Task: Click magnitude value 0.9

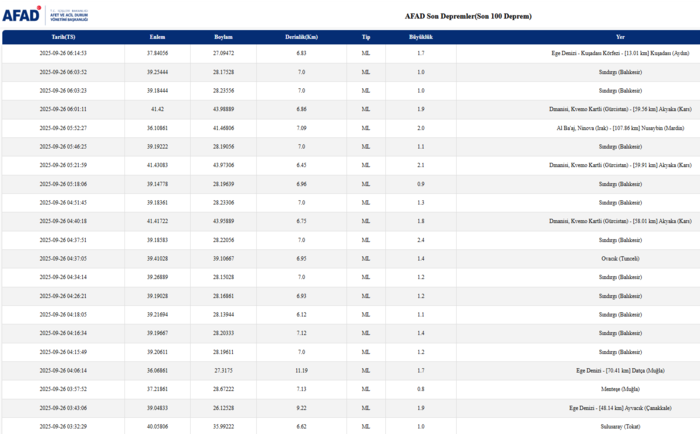Action: click(421, 184)
